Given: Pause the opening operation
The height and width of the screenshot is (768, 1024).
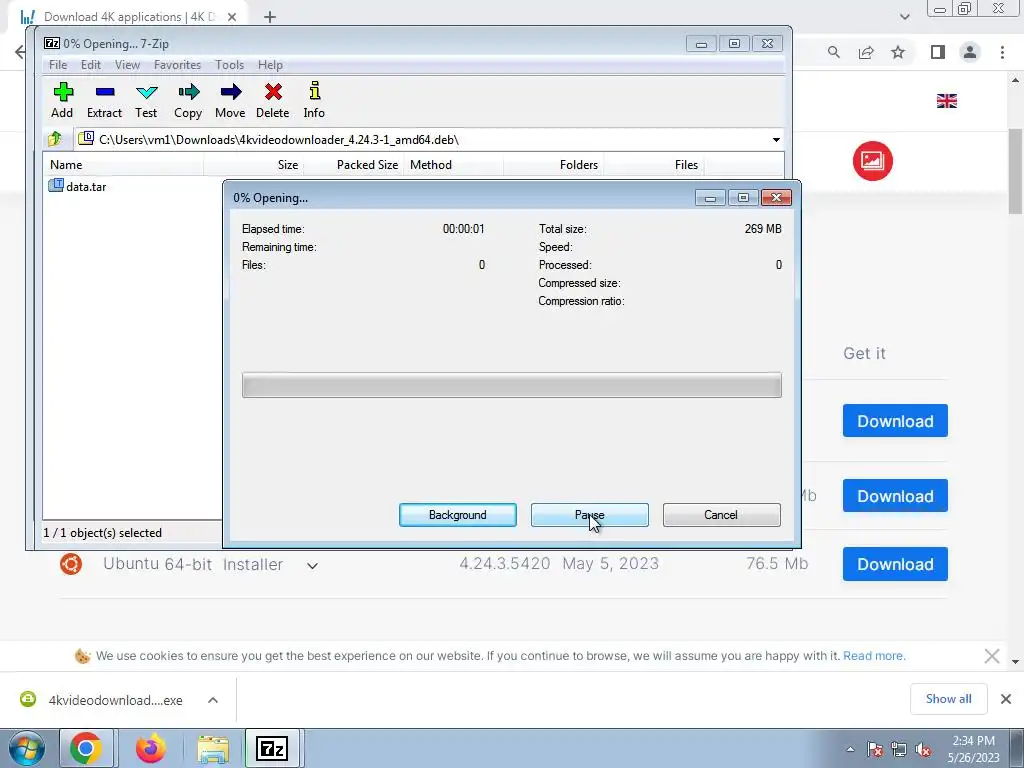Looking at the screenshot, I should tap(590, 515).
